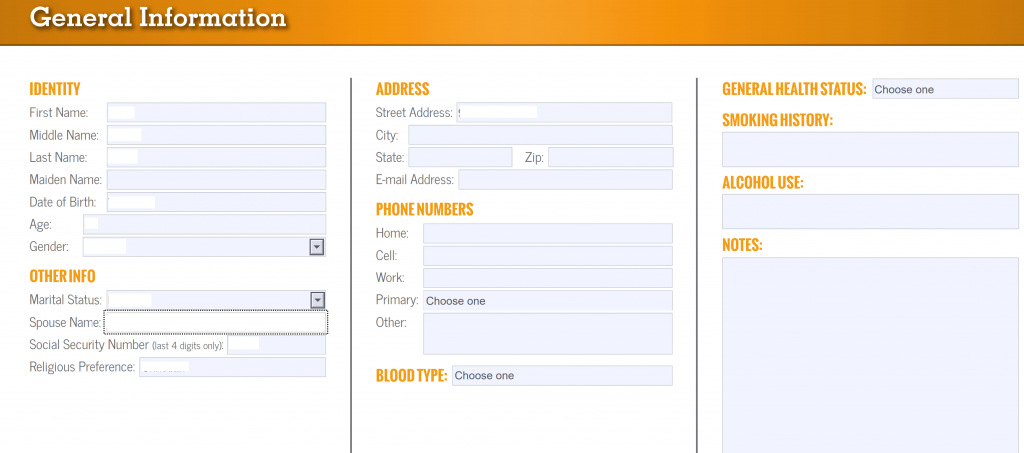Open the General Health Status dropdown
The width and height of the screenshot is (1024, 453).
click(945, 89)
